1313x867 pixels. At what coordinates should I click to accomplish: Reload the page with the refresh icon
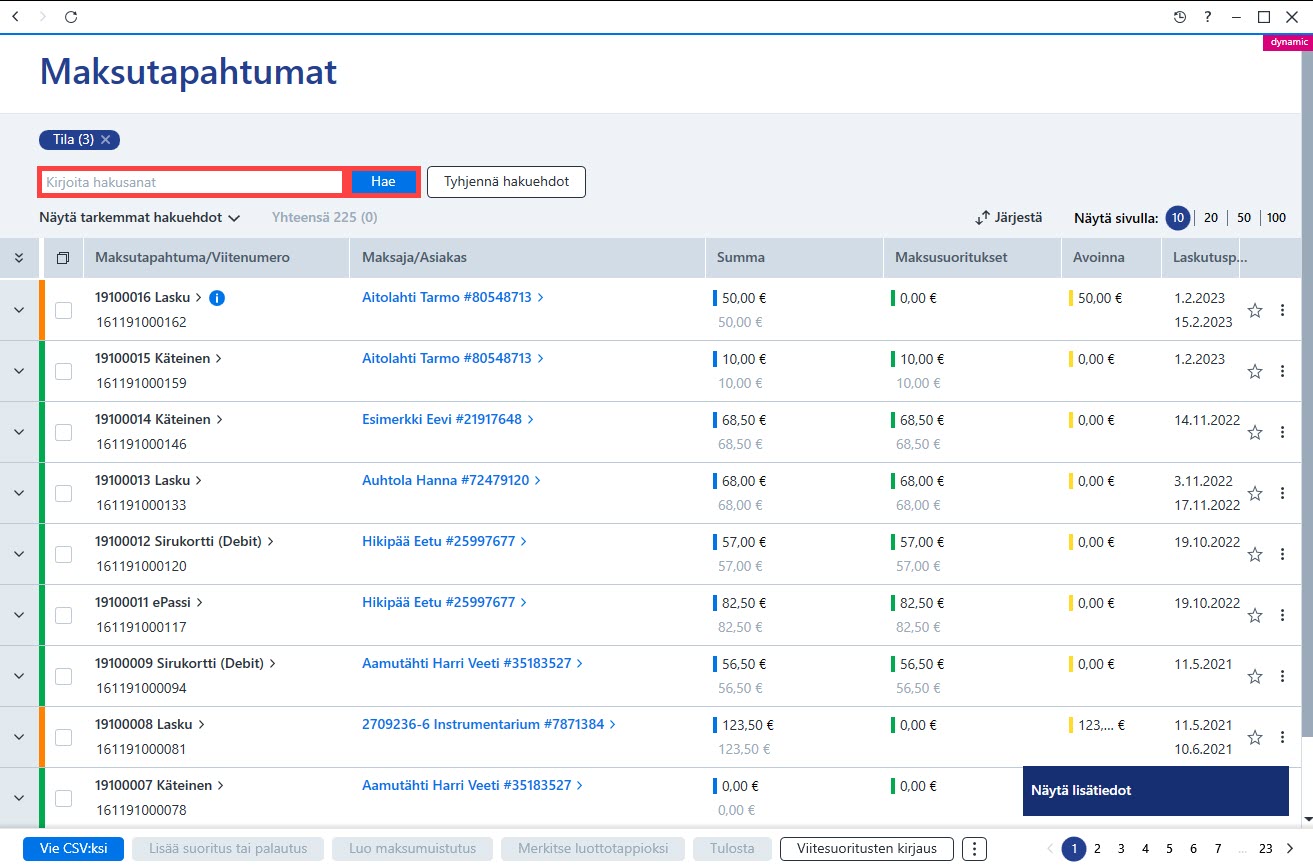[70, 17]
